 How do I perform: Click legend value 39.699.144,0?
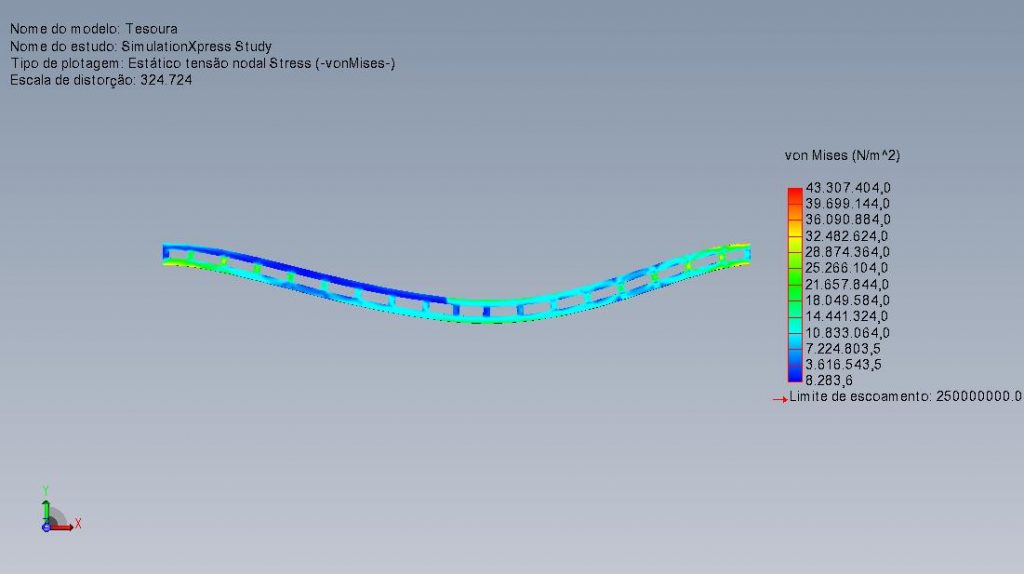848,204
